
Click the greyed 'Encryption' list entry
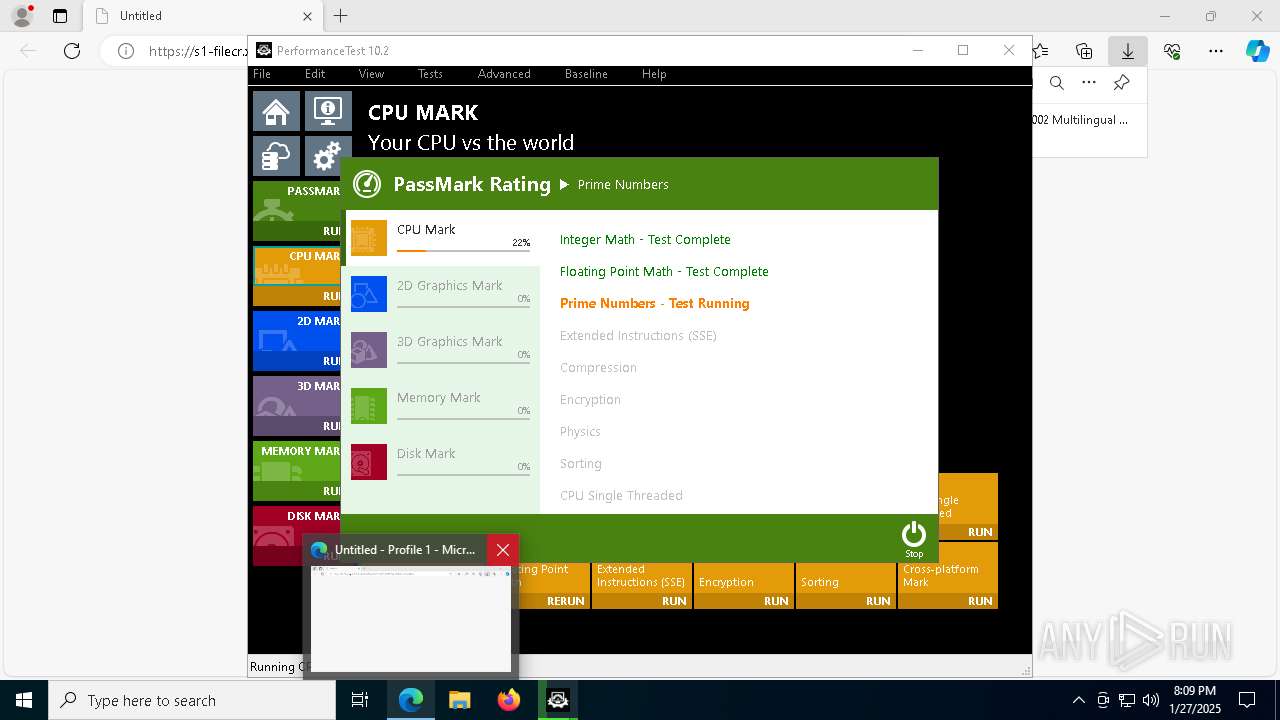(590, 400)
